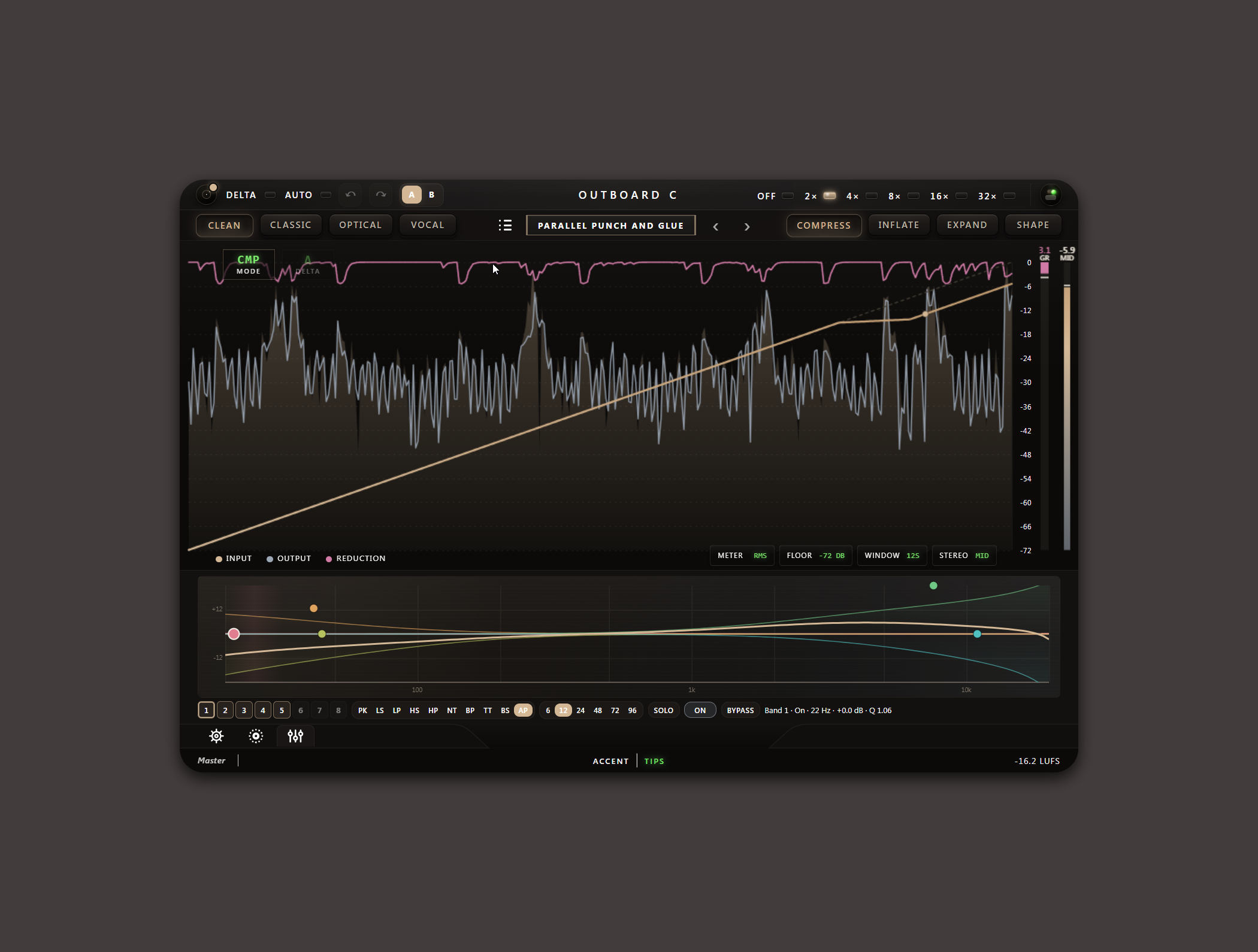Toggle the band ON button
This screenshot has width=1258, height=952.
coord(700,710)
